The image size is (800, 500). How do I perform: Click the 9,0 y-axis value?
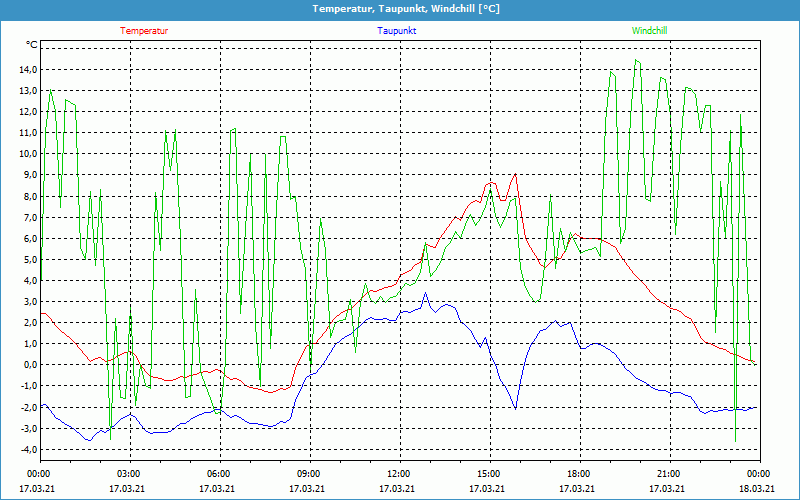pos(31,175)
